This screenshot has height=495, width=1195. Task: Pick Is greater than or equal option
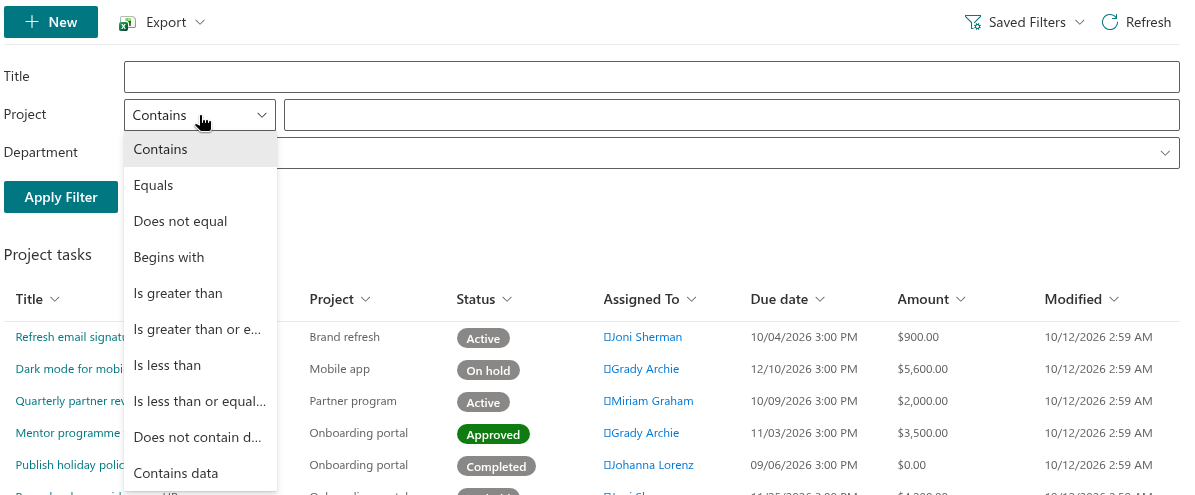click(200, 329)
